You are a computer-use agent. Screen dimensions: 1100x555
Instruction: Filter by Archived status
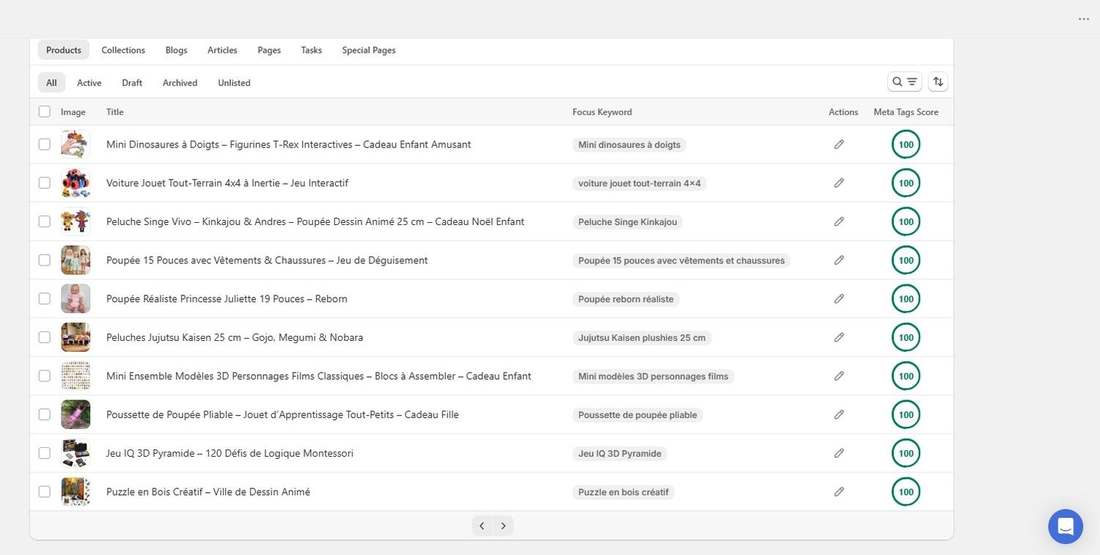click(x=180, y=83)
